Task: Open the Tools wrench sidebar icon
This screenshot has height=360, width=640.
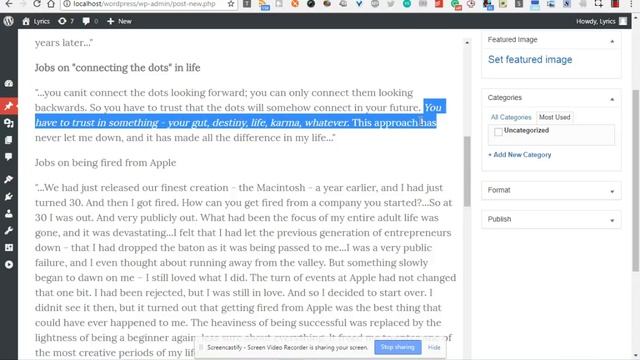Action: coord(9,231)
